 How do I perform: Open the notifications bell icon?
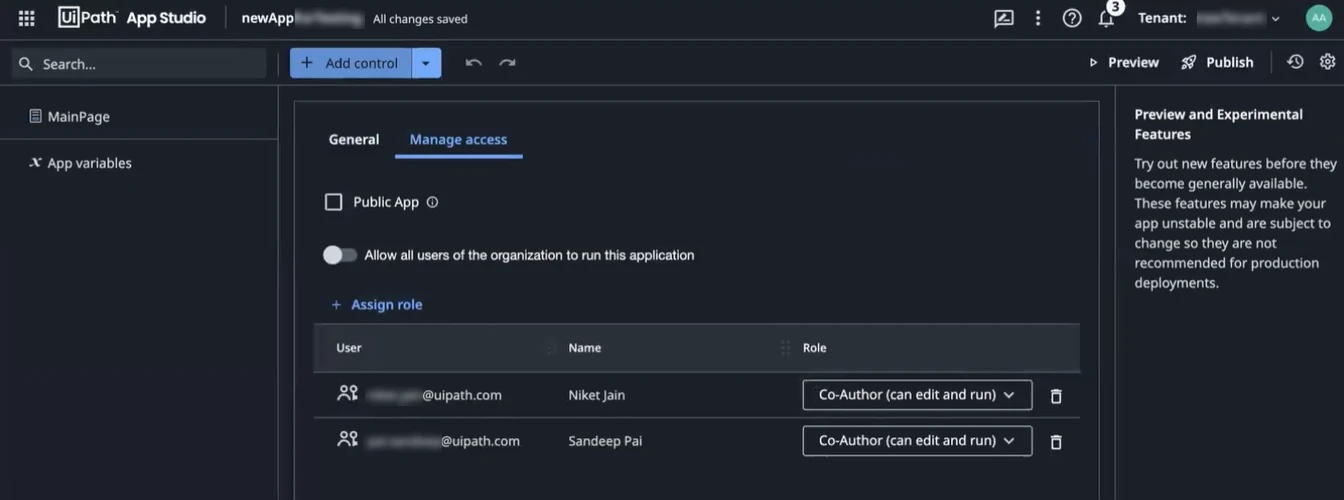(1106, 19)
